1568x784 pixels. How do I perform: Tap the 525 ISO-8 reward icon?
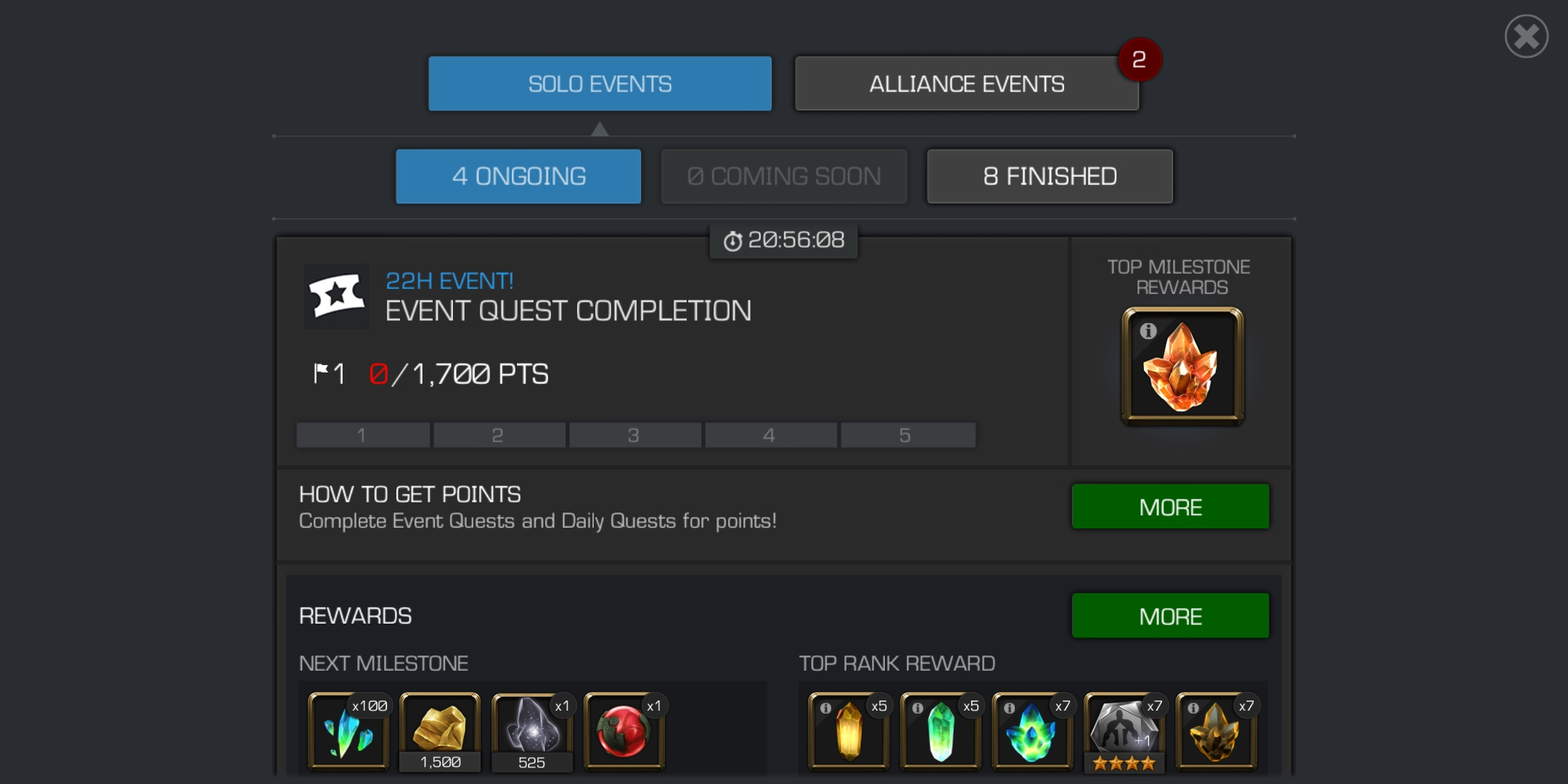click(532, 731)
